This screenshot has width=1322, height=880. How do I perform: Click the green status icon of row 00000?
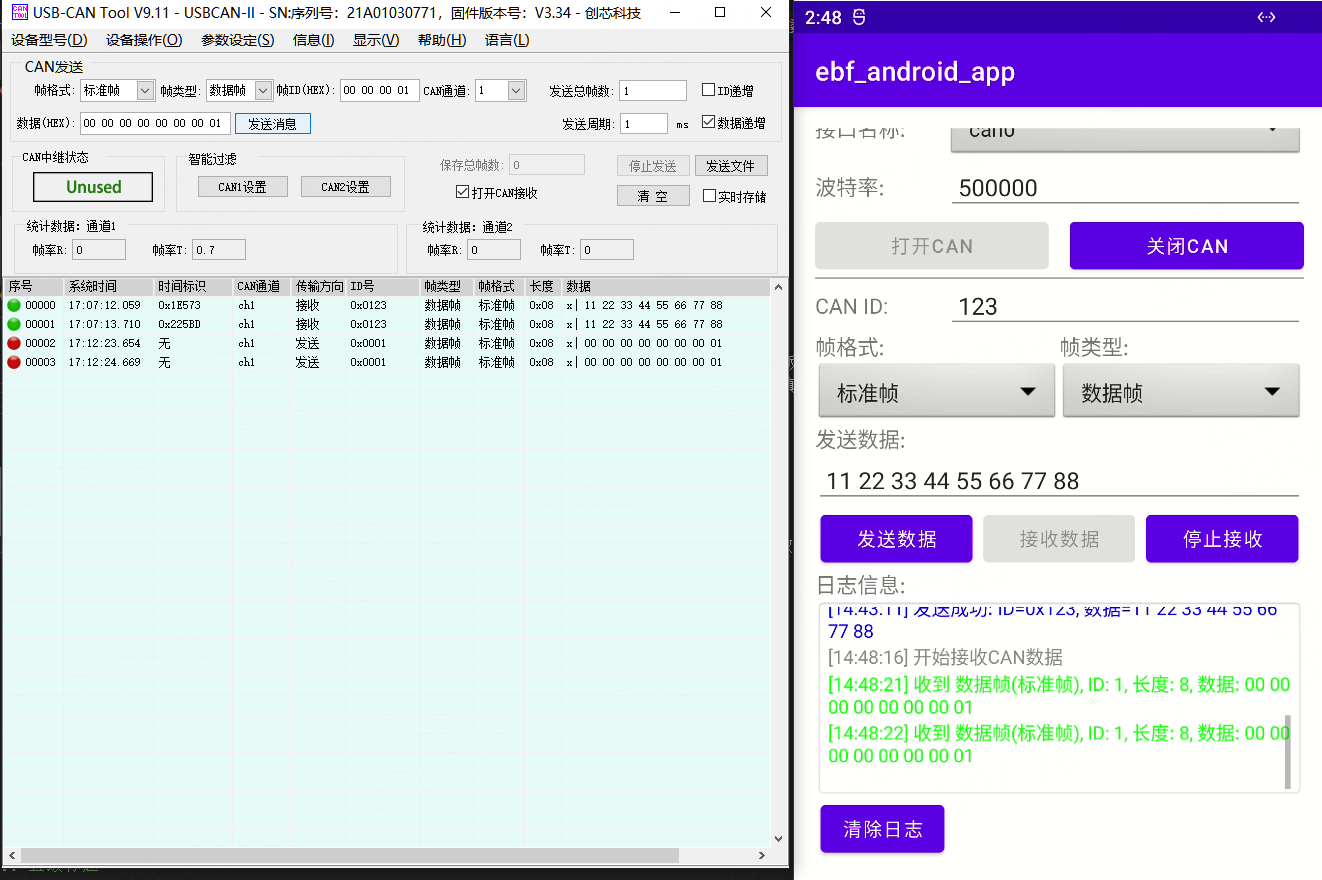coord(14,305)
